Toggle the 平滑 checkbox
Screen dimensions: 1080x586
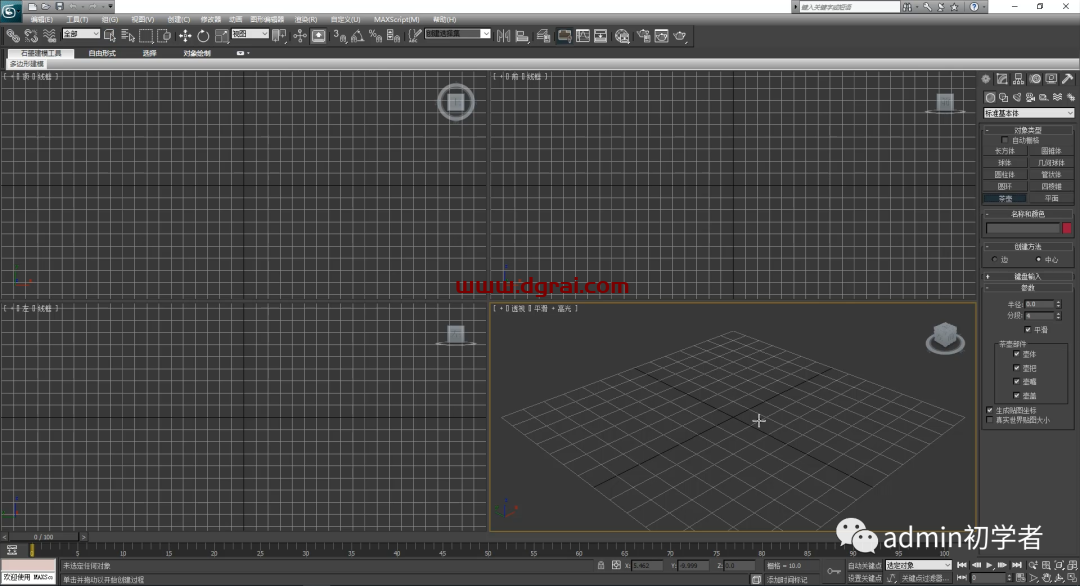[1028, 329]
